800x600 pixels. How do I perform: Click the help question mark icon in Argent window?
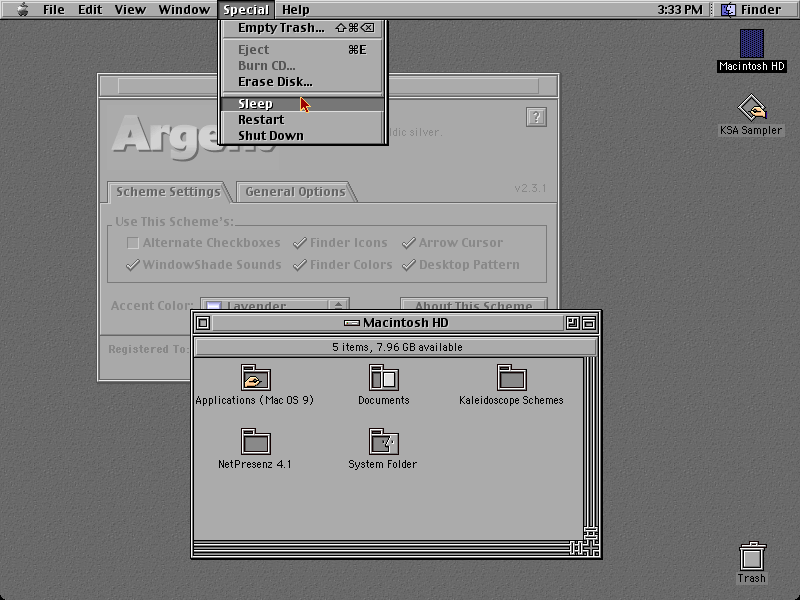pyautogui.click(x=536, y=117)
